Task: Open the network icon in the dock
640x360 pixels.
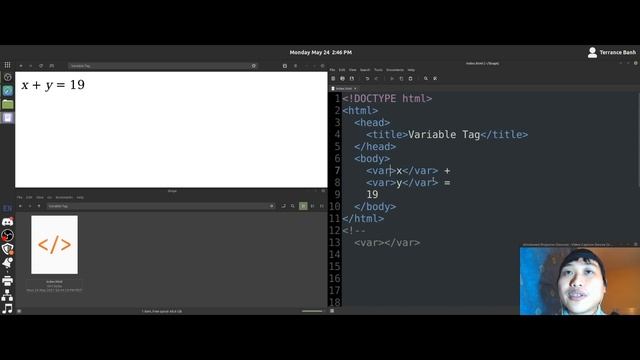Action: [7, 295]
